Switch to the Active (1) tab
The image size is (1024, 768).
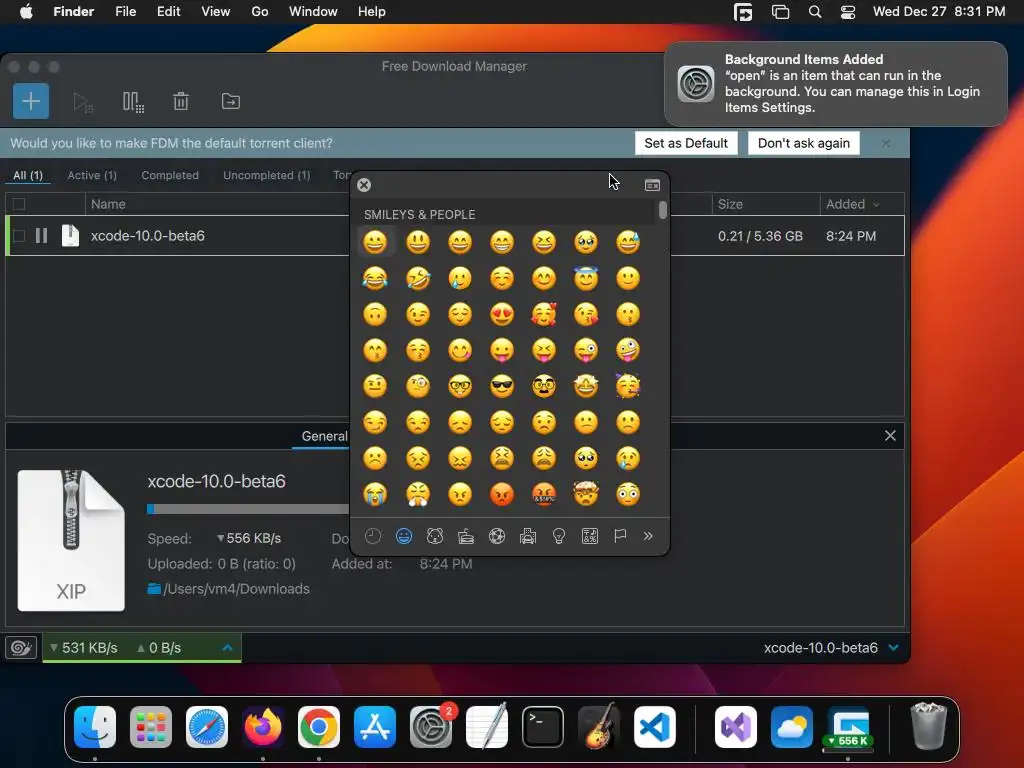click(x=92, y=175)
